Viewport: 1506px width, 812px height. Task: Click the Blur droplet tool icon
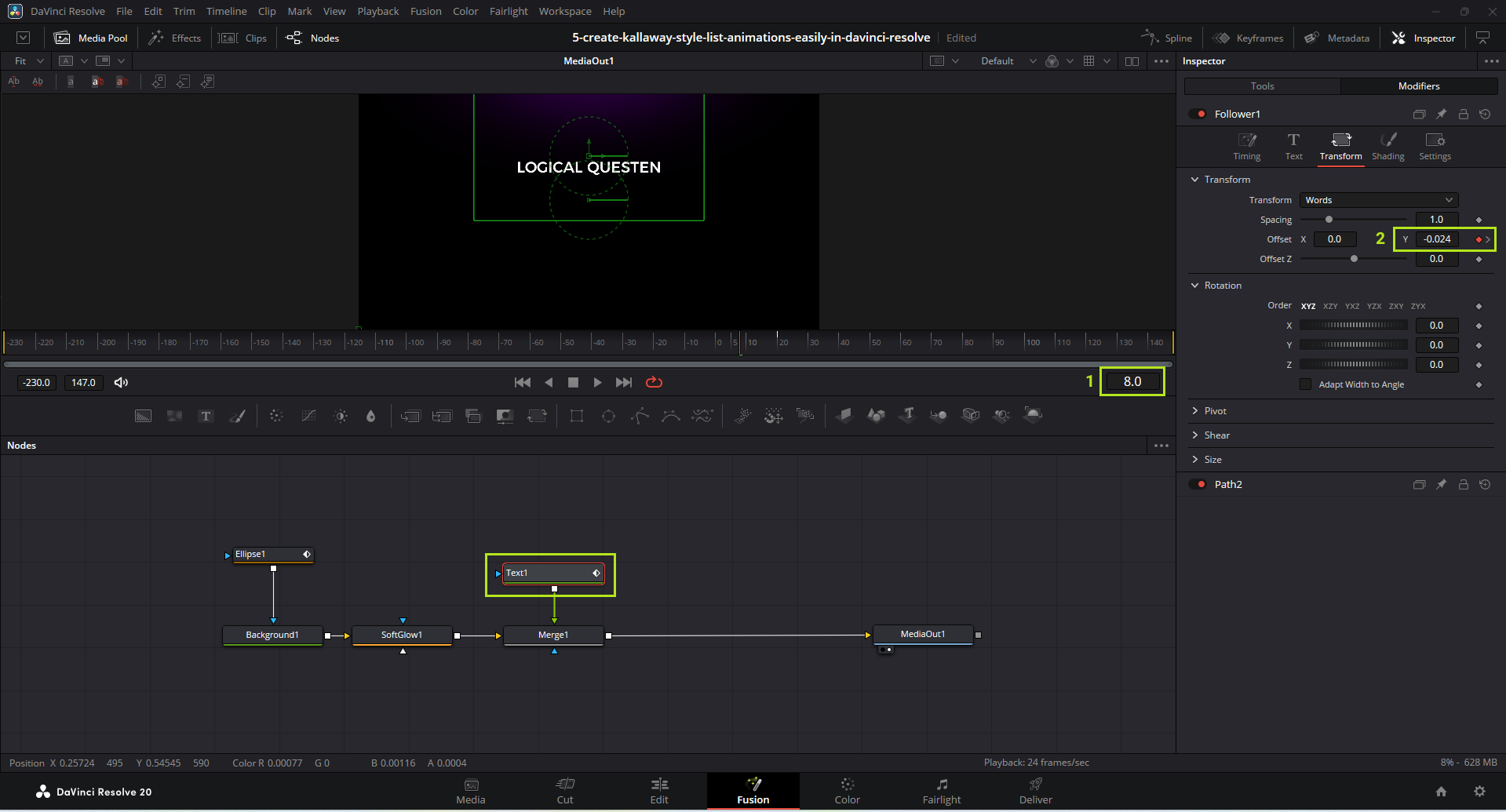[371, 416]
